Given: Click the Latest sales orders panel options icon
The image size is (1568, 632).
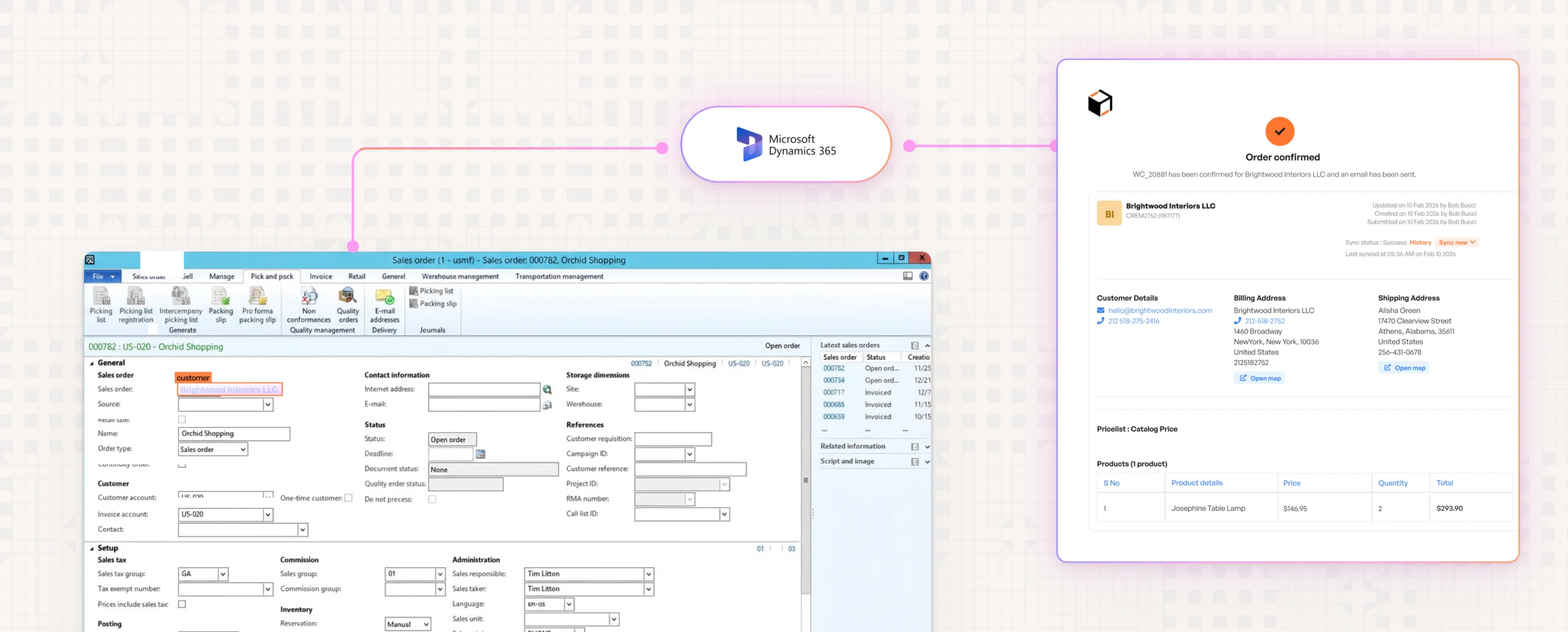Looking at the screenshot, I should [x=914, y=345].
